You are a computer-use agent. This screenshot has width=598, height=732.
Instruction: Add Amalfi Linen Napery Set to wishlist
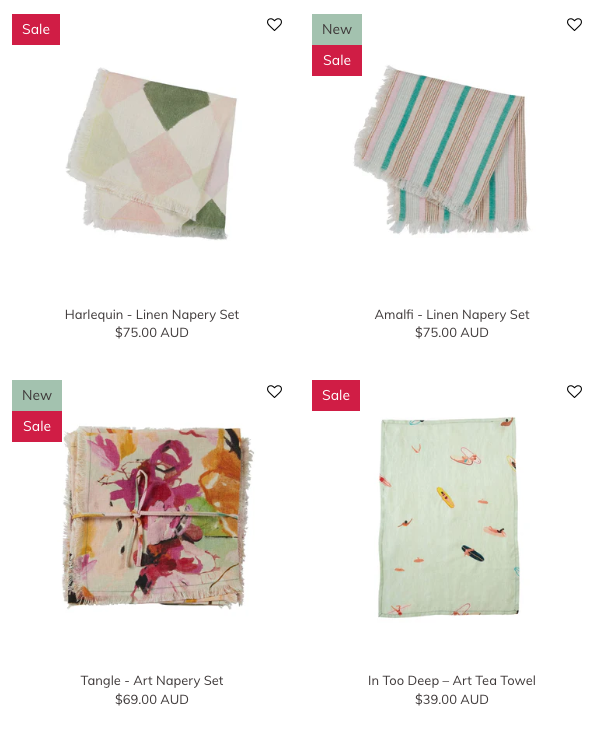tap(574, 24)
